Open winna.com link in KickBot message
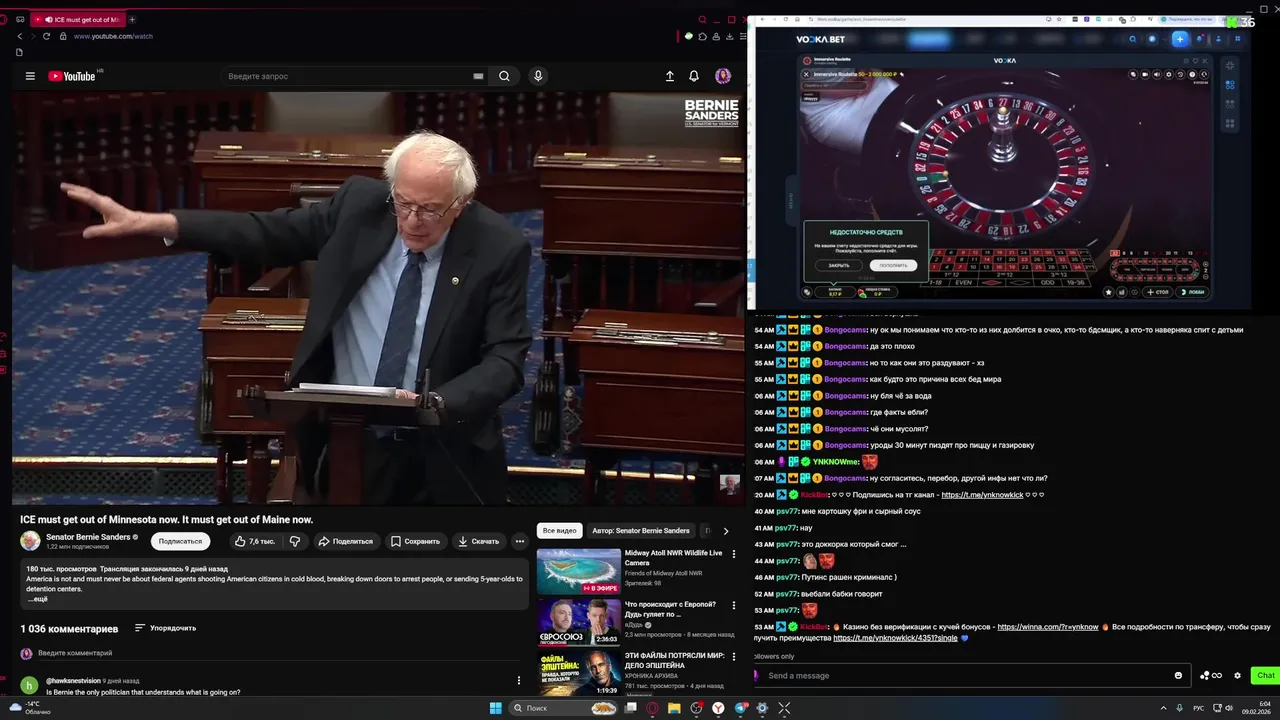 (1047, 627)
